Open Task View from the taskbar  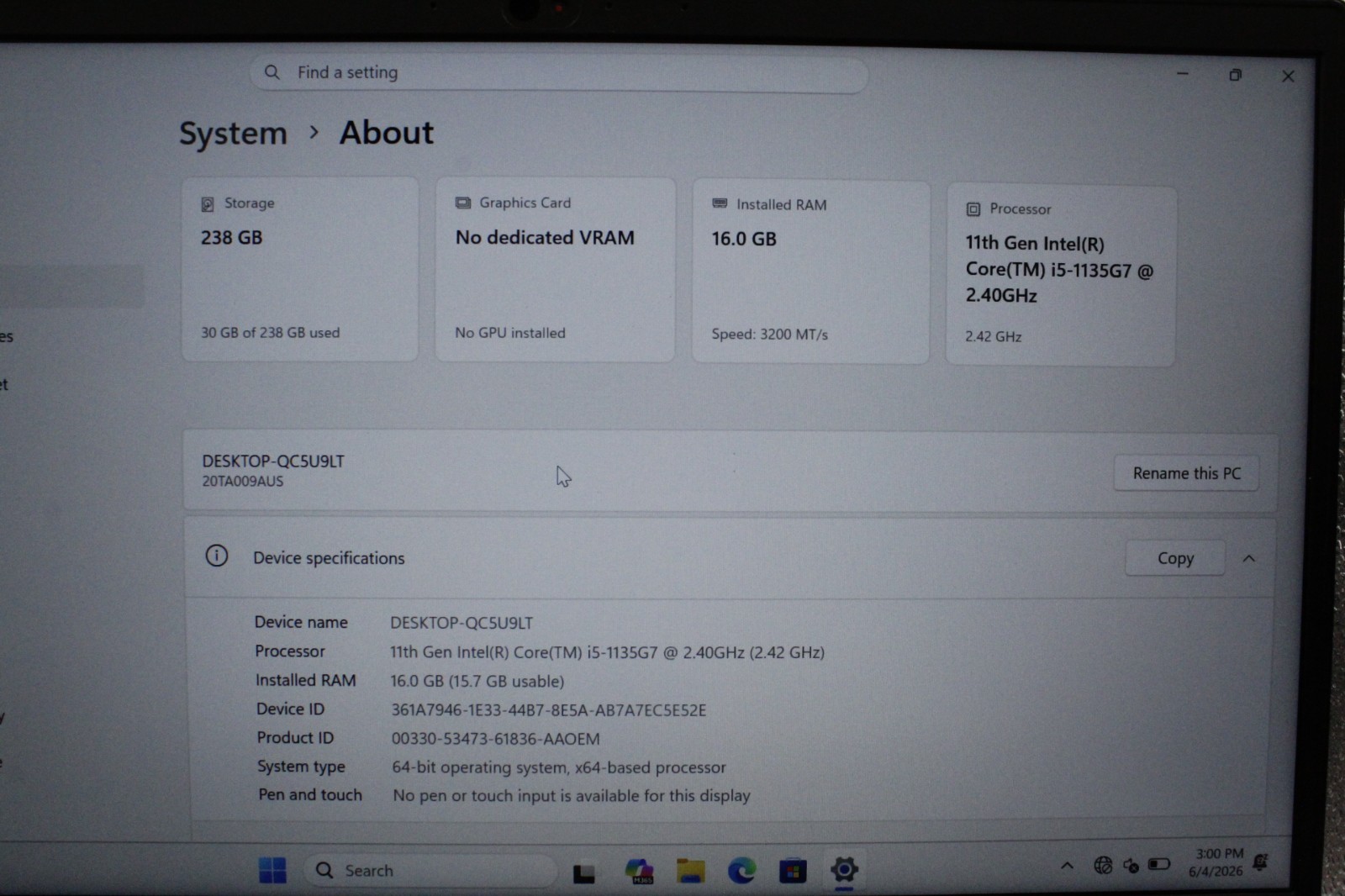(584, 873)
